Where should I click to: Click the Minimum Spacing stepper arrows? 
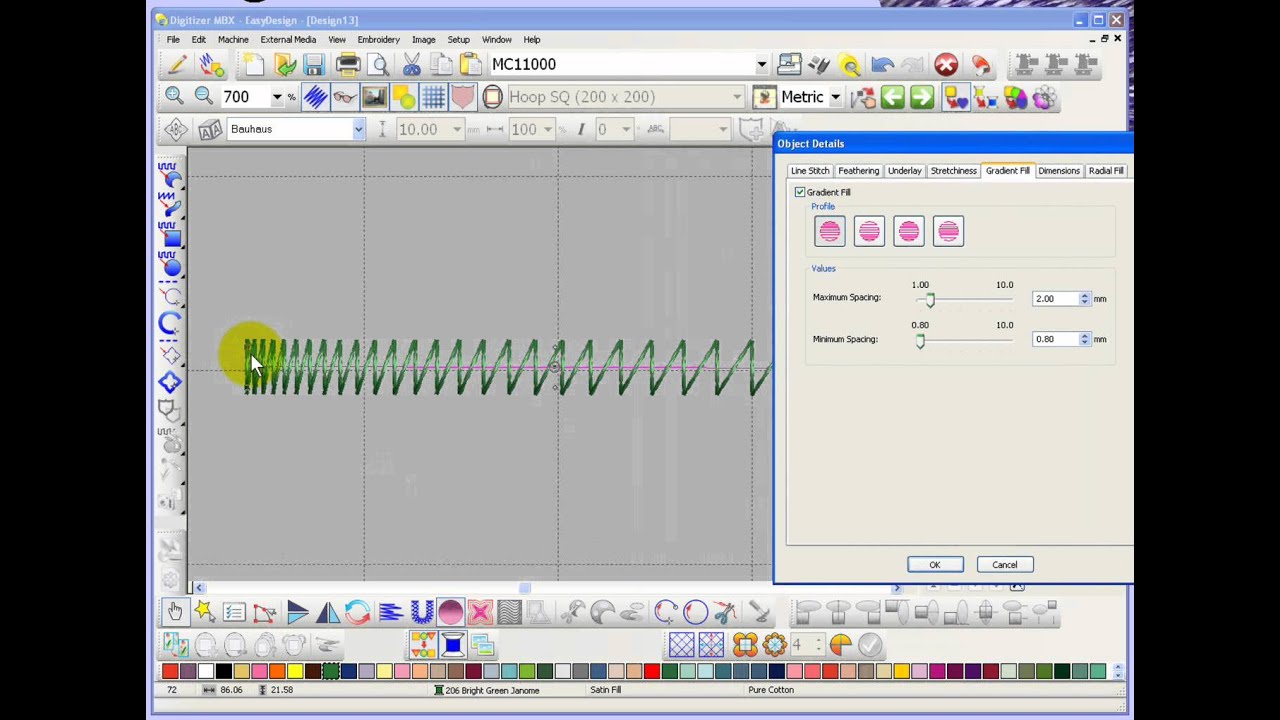coord(1085,340)
